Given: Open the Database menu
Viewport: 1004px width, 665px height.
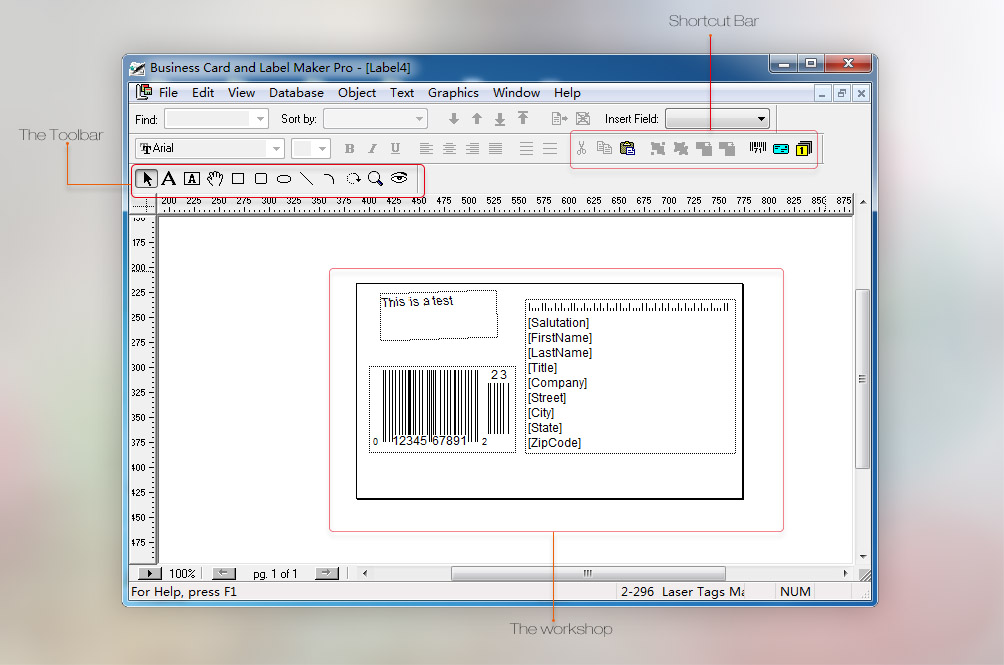Looking at the screenshot, I should 296,93.
